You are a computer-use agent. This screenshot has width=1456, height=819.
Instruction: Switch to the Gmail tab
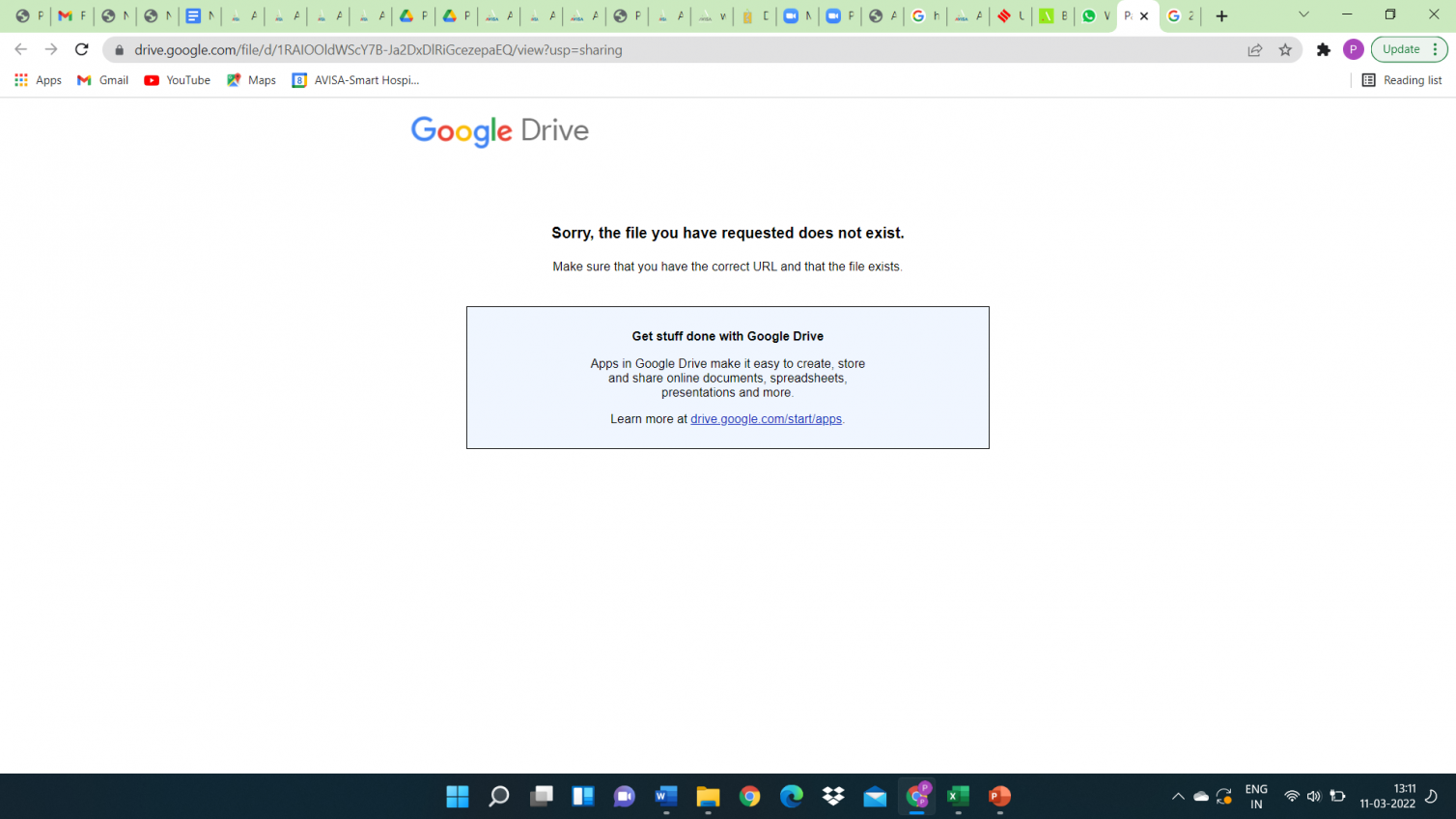coord(71,15)
